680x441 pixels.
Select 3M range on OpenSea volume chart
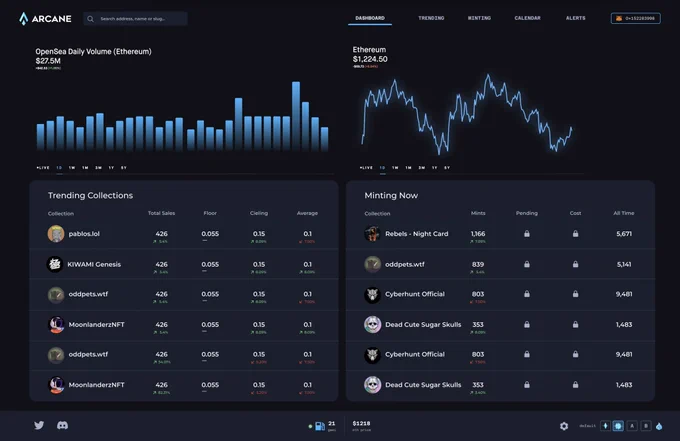click(x=98, y=168)
